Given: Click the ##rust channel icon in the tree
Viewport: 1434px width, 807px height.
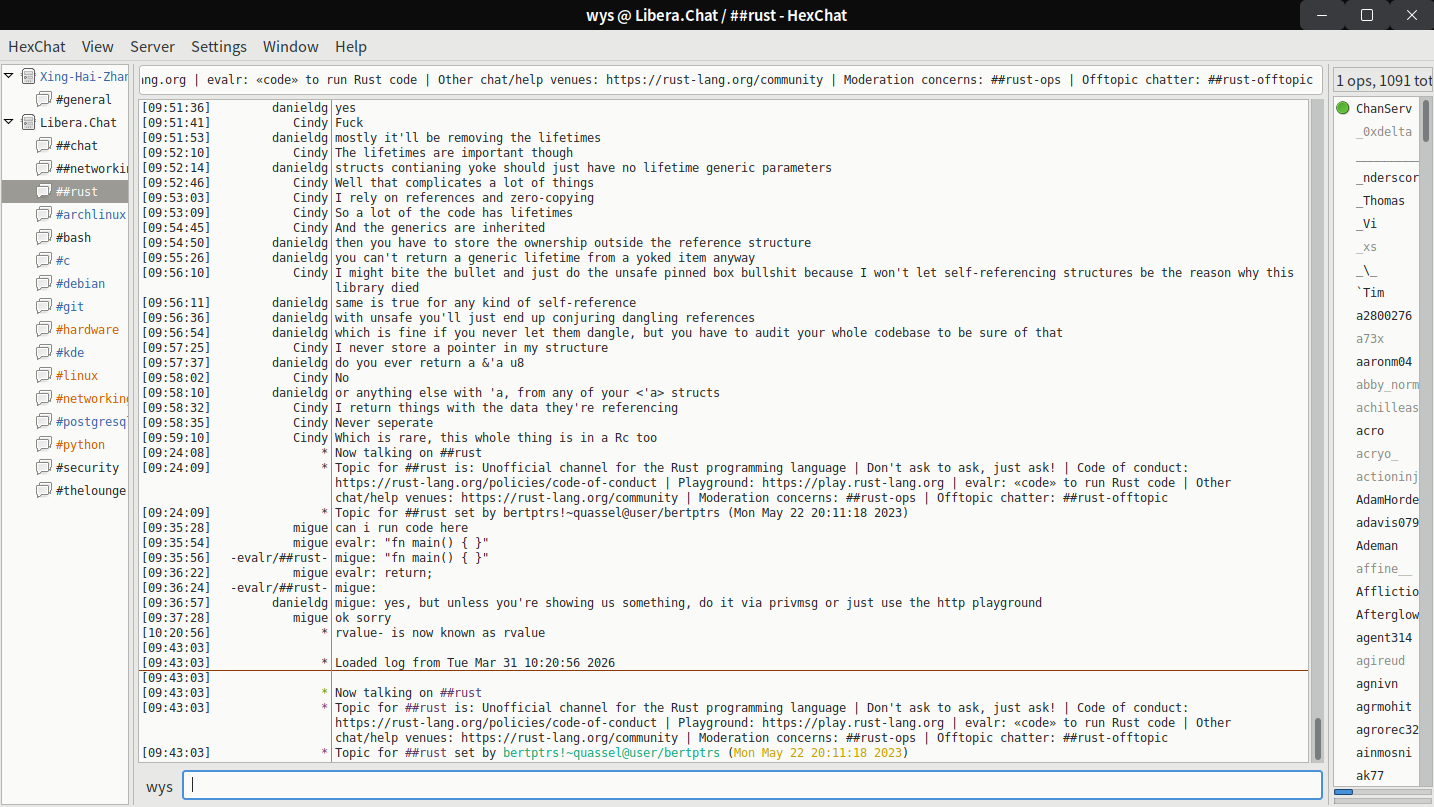Looking at the screenshot, I should click(x=44, y=191).
